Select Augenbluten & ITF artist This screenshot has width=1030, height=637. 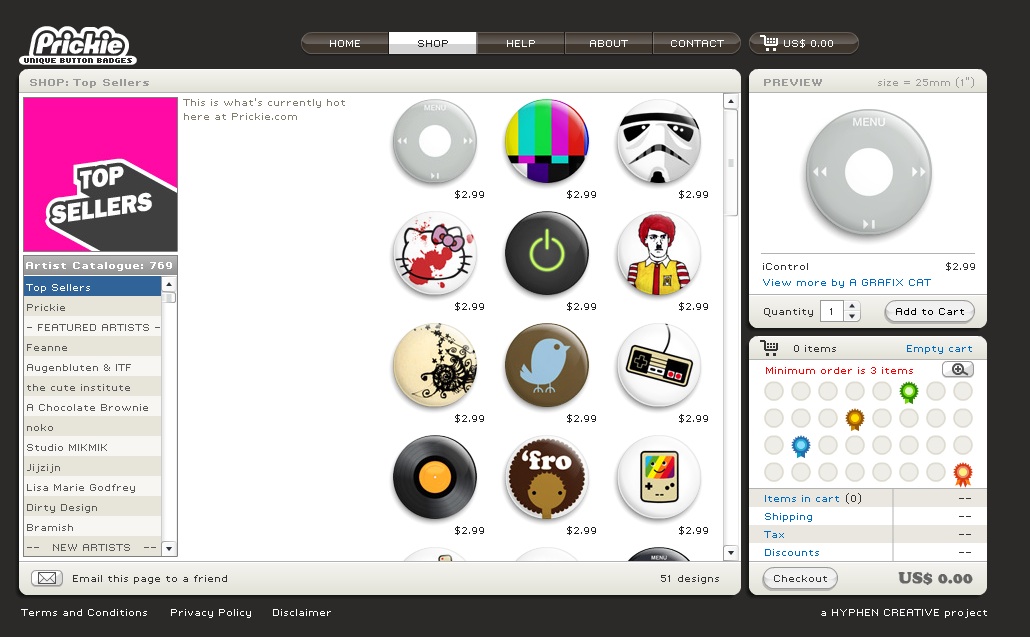[x=93, y=367]
